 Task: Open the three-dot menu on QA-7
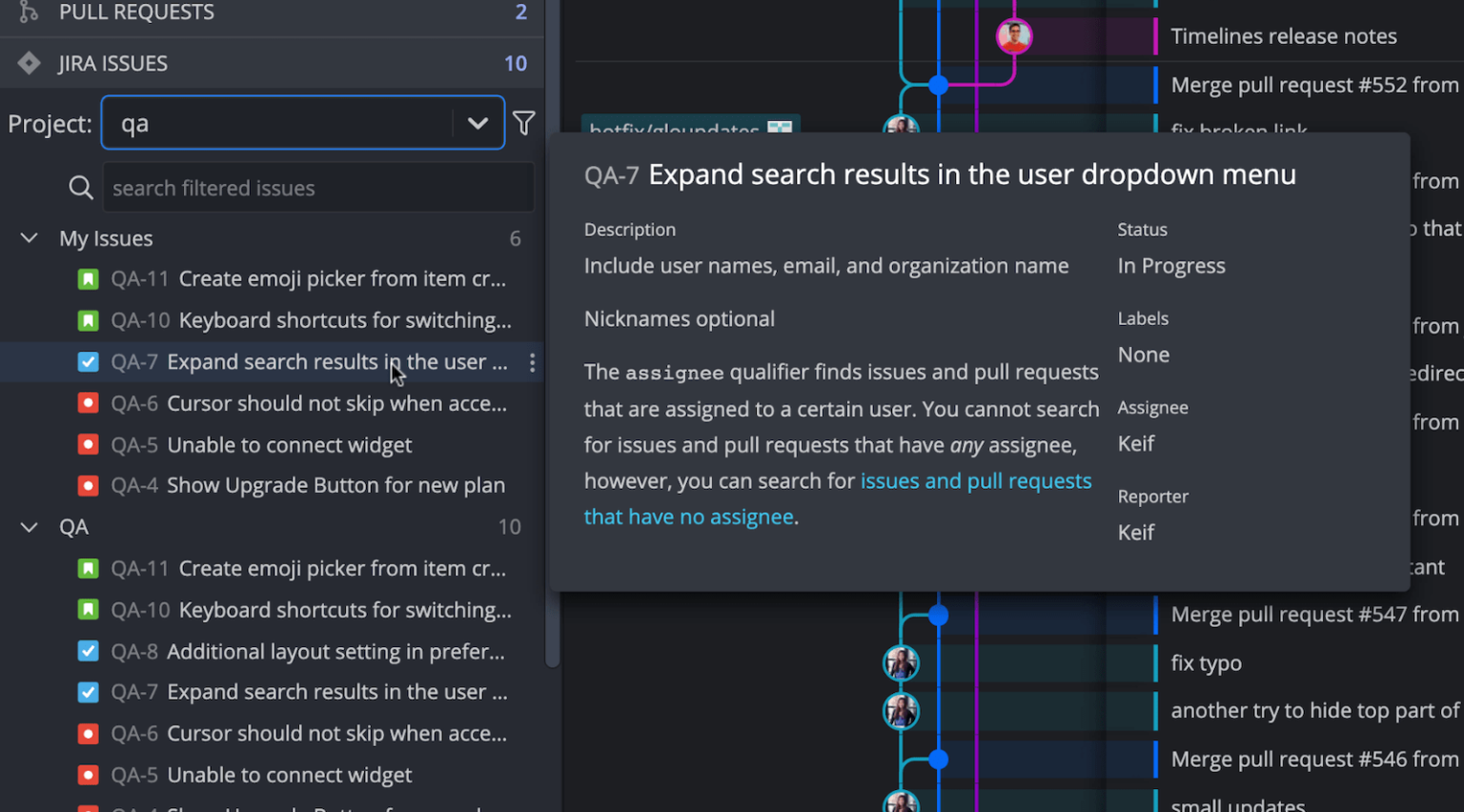(x=533, y=362)
